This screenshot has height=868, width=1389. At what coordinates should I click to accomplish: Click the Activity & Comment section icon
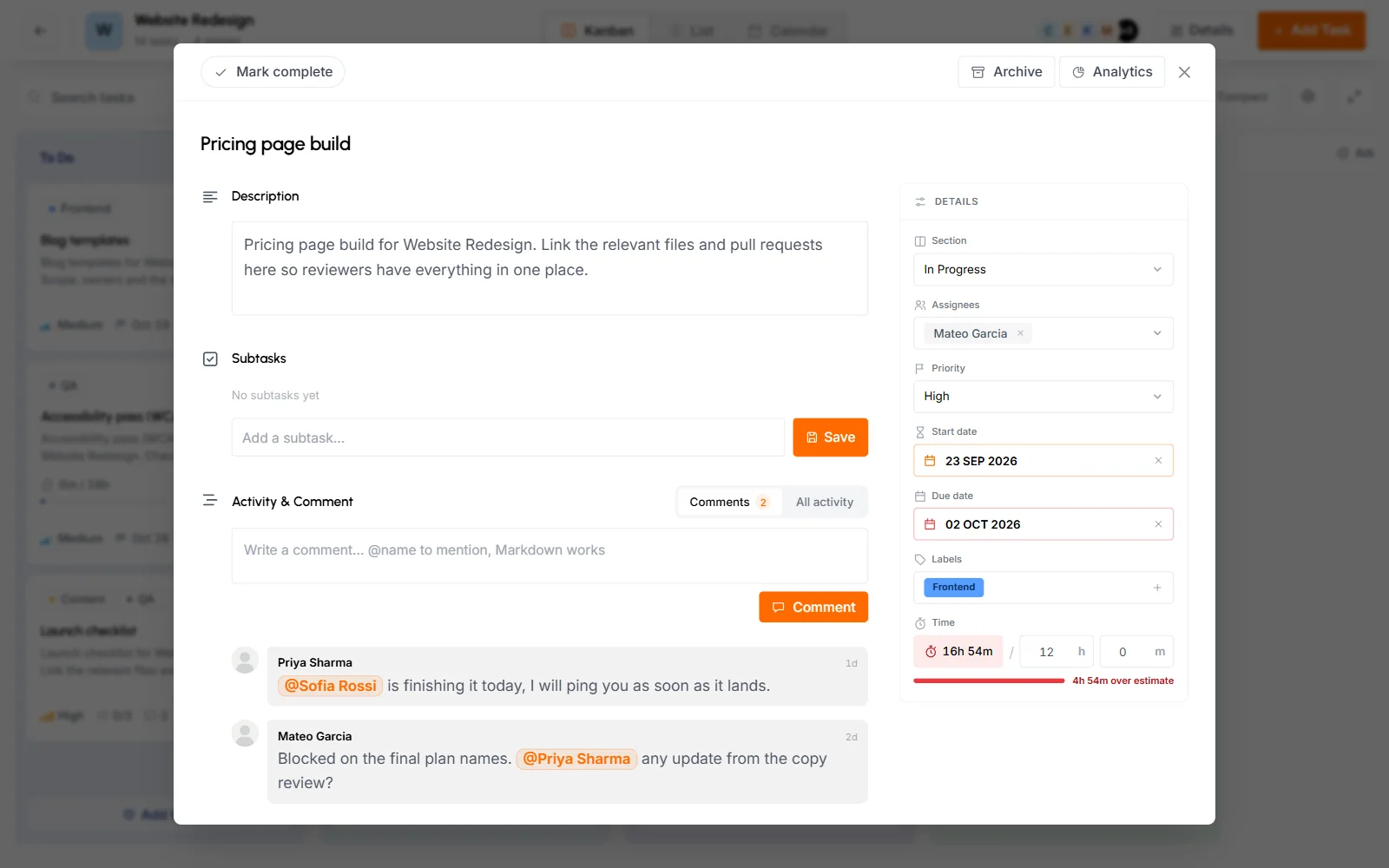tap(210, 501)
